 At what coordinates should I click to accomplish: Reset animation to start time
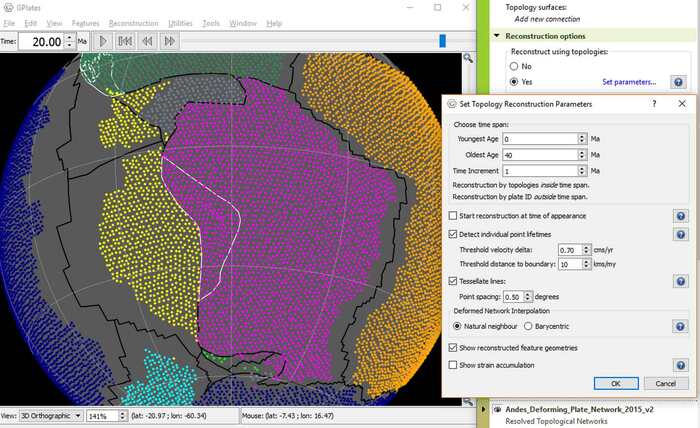click(x=125, y=41)
